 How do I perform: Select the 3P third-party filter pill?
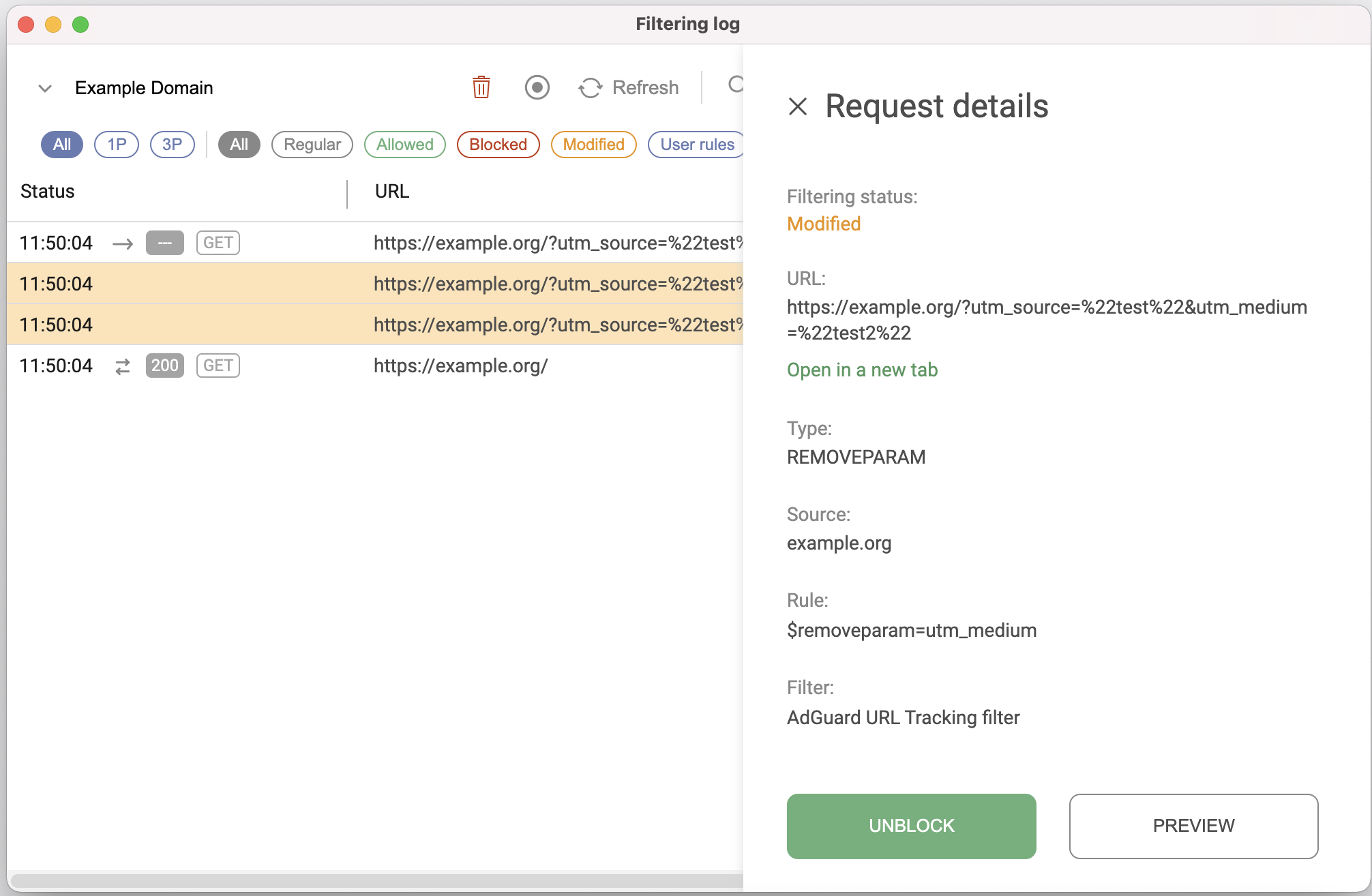click(x=172, y=144)
